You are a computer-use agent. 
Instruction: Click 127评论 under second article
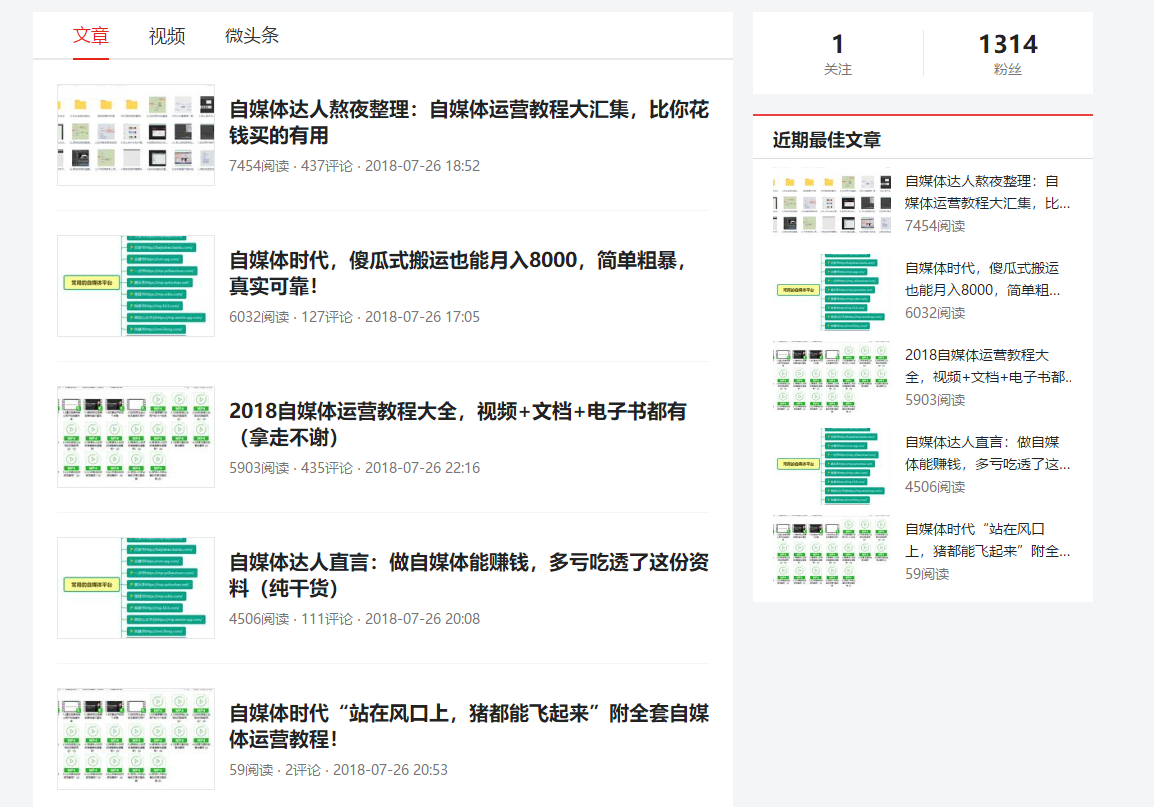point(327,316)
